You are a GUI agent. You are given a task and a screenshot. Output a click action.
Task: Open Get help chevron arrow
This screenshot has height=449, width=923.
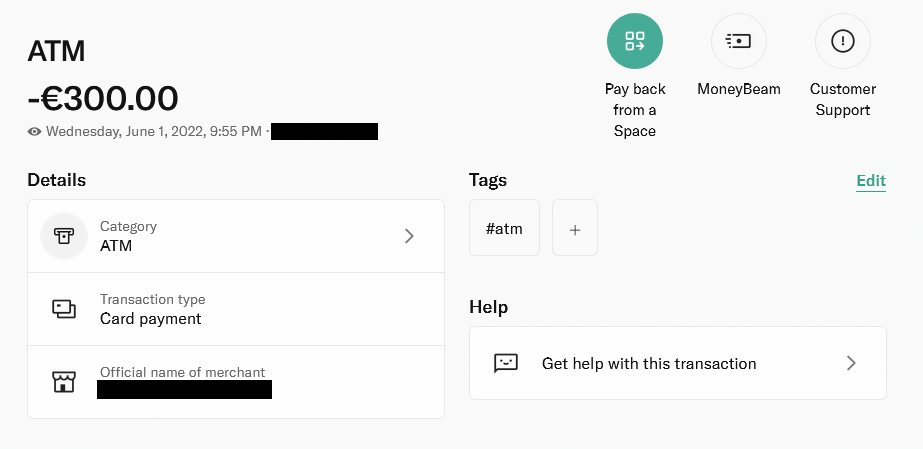click(x=851, y=363)
